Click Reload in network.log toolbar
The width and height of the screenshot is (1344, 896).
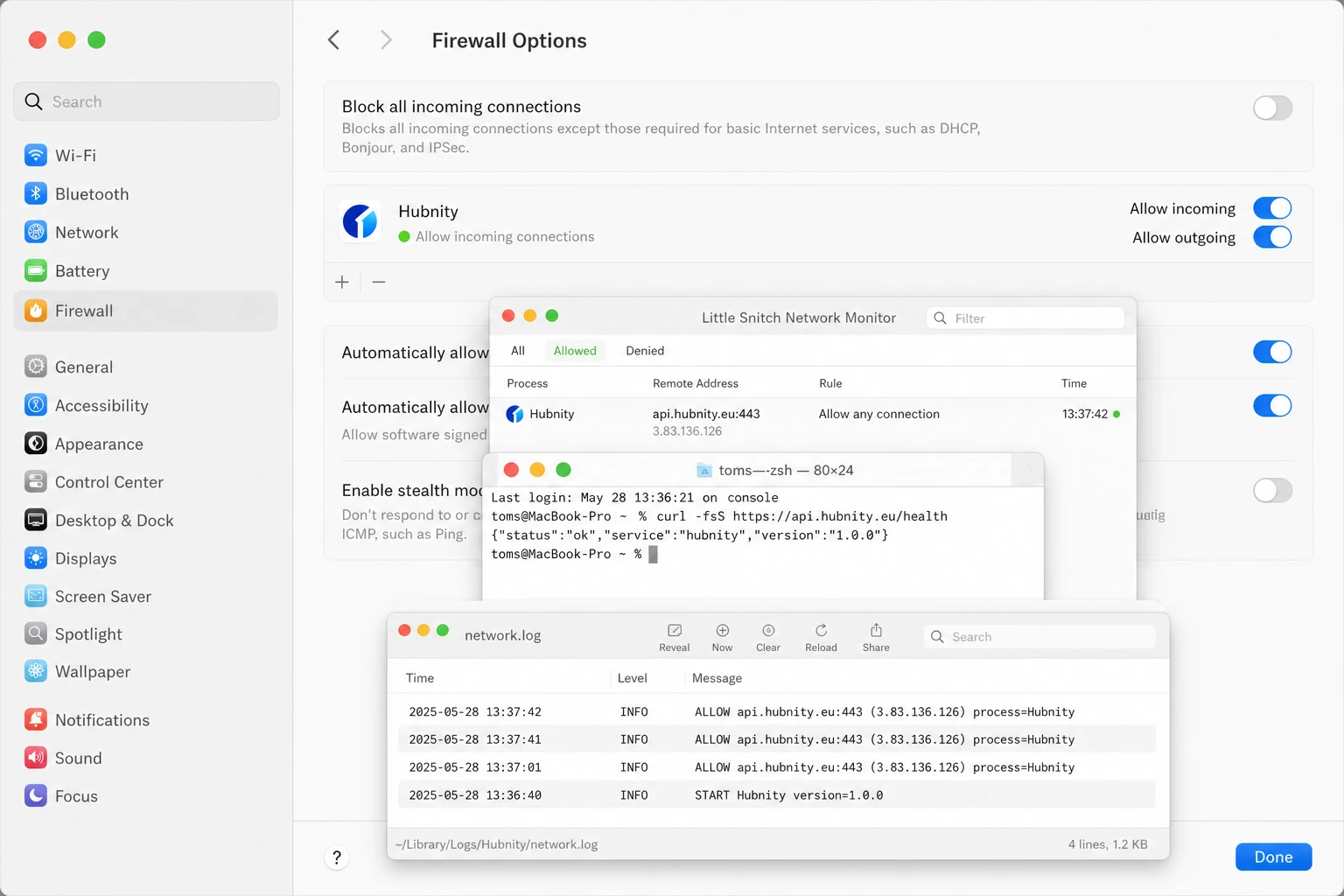[x=821, y=638]
